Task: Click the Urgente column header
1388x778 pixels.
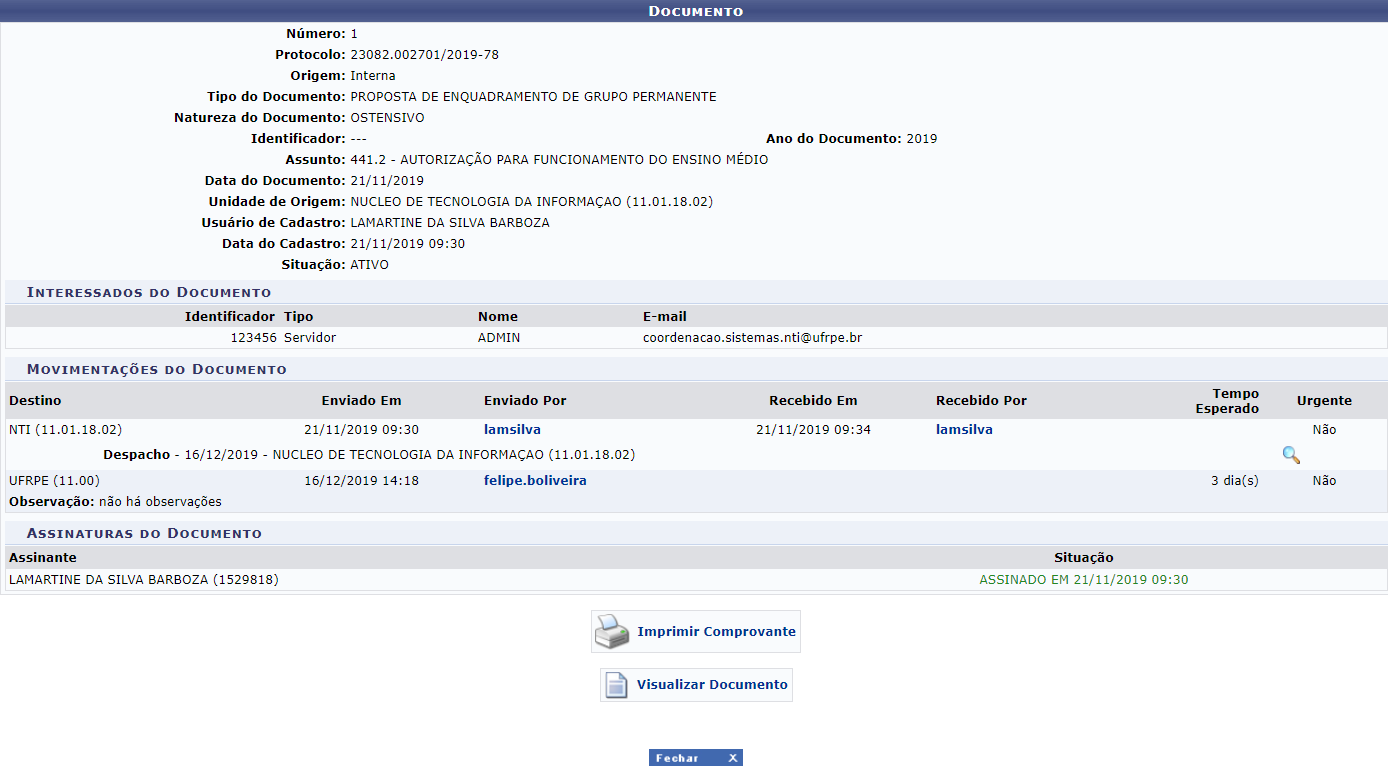Action: pyautogui.click(x=1324, y=401)
